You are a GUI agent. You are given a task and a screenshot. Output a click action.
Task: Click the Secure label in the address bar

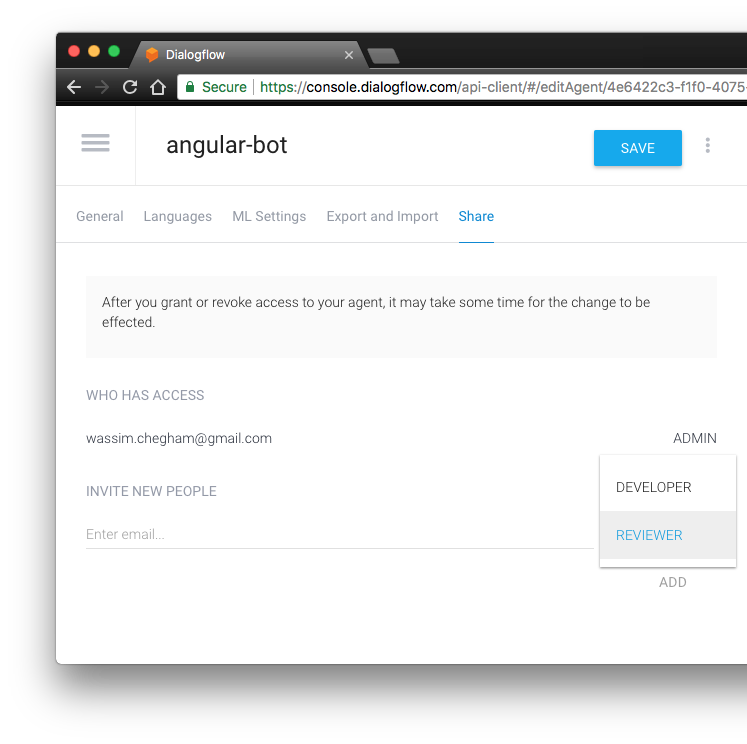[224, 87]
